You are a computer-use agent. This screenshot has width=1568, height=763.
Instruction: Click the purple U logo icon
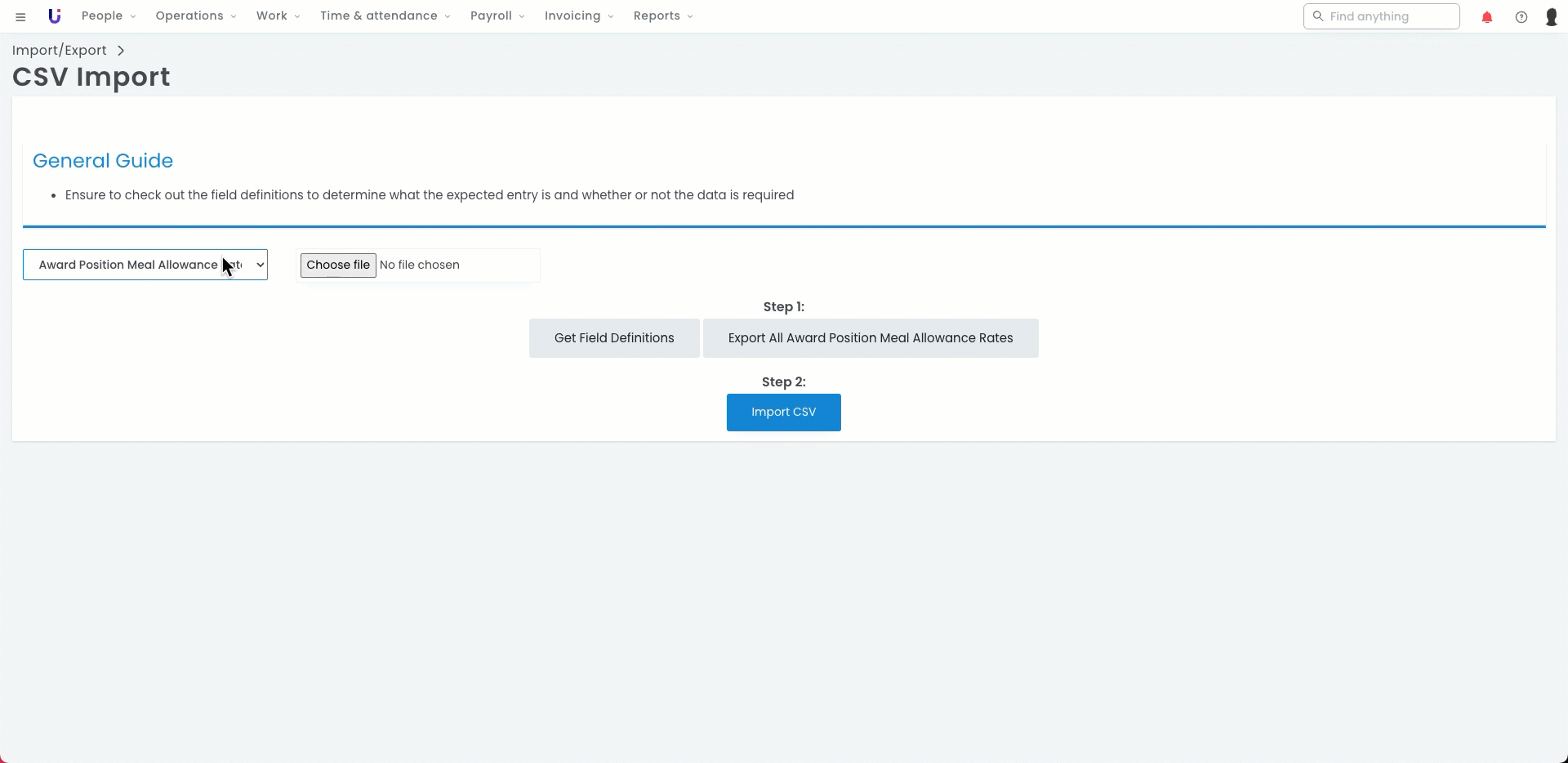tap(55, 16)
